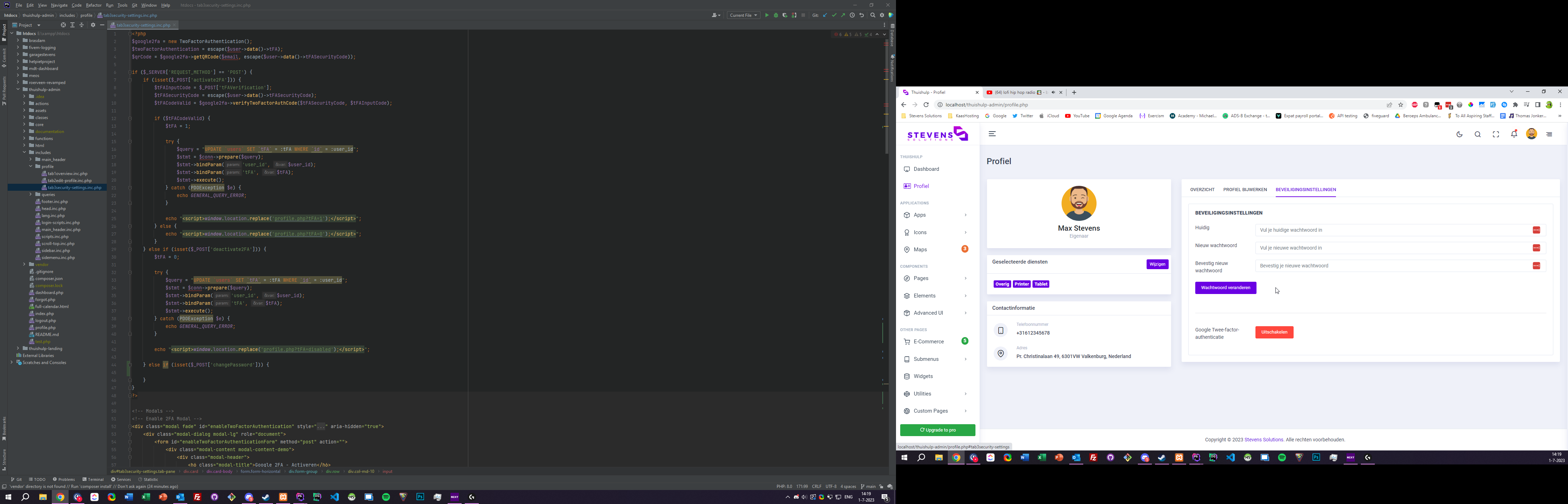
Task: Expand the queries folder in project tree
Action: (x=30, y=195)
